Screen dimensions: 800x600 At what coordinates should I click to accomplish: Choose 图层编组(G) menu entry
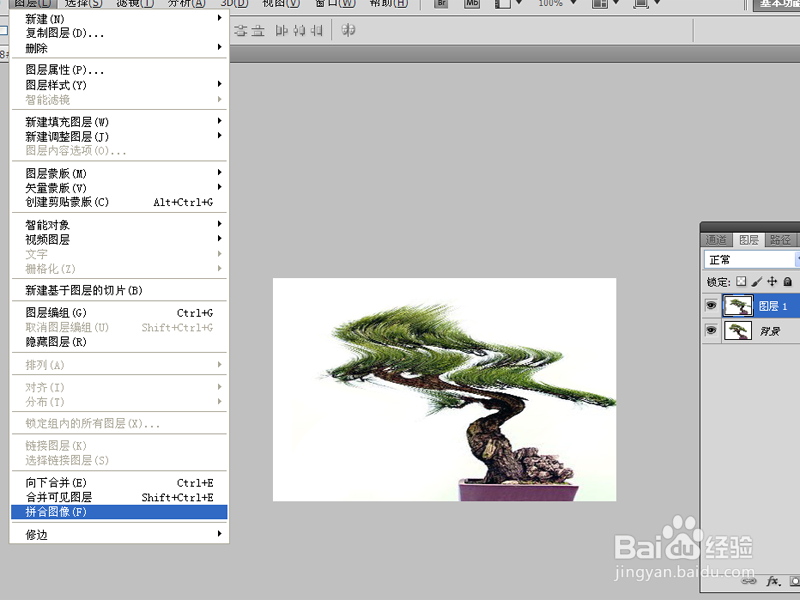click(x=119, y=313)
